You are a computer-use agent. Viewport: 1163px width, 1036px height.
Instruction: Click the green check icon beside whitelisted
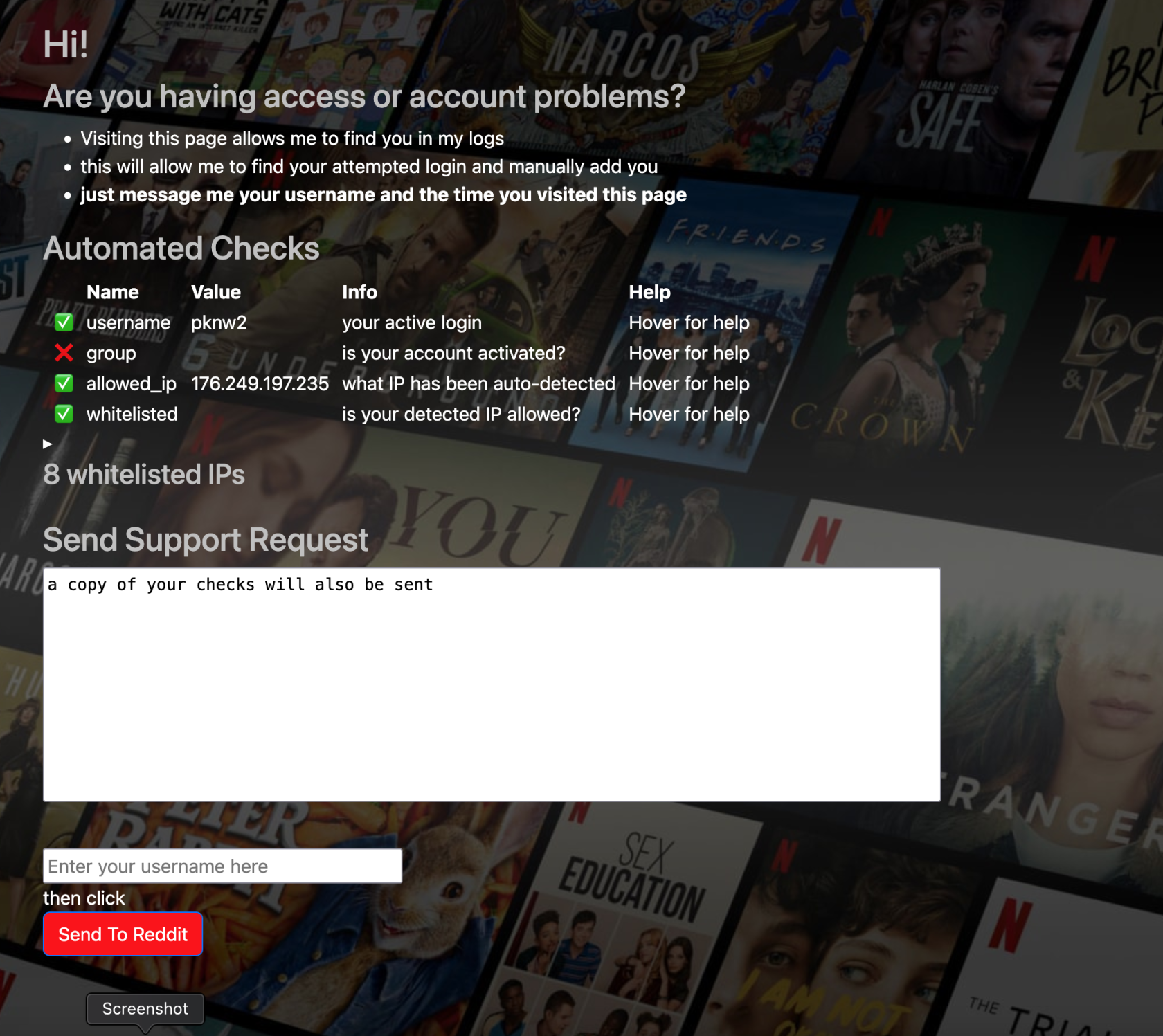point(64,414)
